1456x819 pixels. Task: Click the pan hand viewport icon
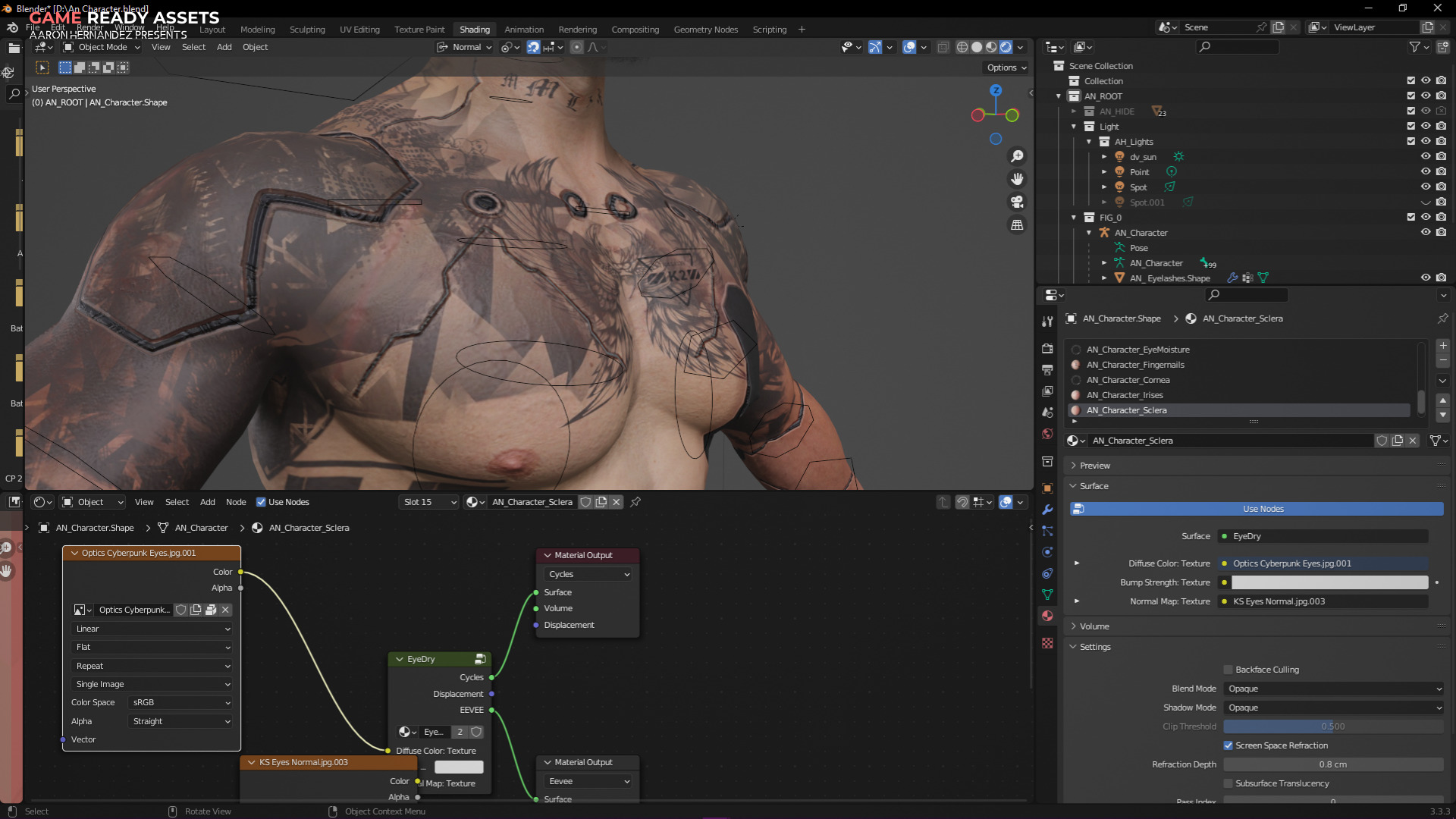coord(1017,179)
